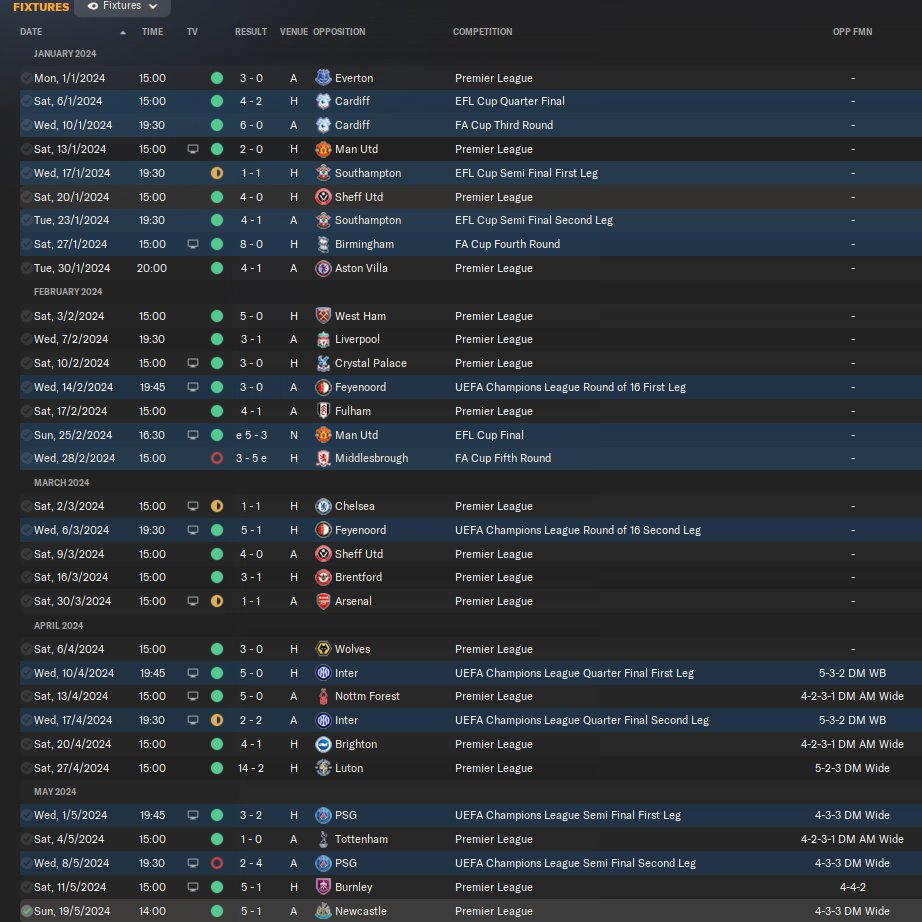
Task: Click Chelsea club badge icon
Action: click(323, 506)
